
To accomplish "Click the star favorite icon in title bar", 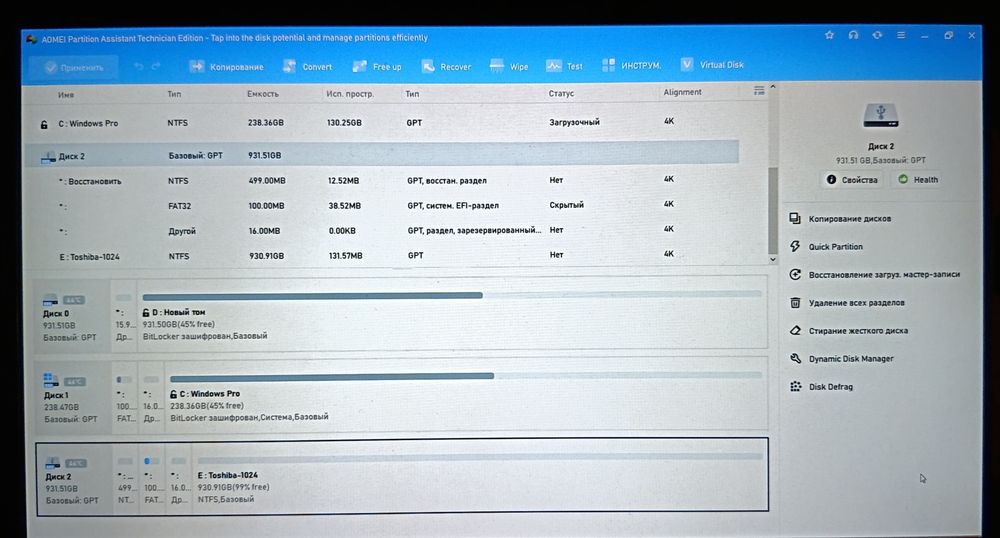I will (829, 35).
